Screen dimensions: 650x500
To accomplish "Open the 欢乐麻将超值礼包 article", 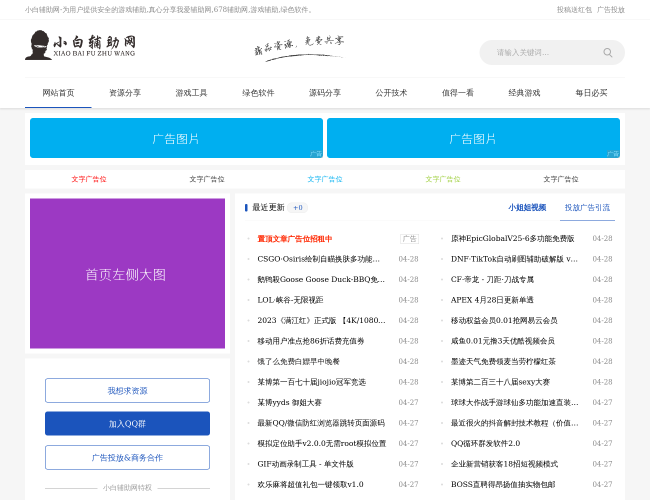I will (310, 484).
